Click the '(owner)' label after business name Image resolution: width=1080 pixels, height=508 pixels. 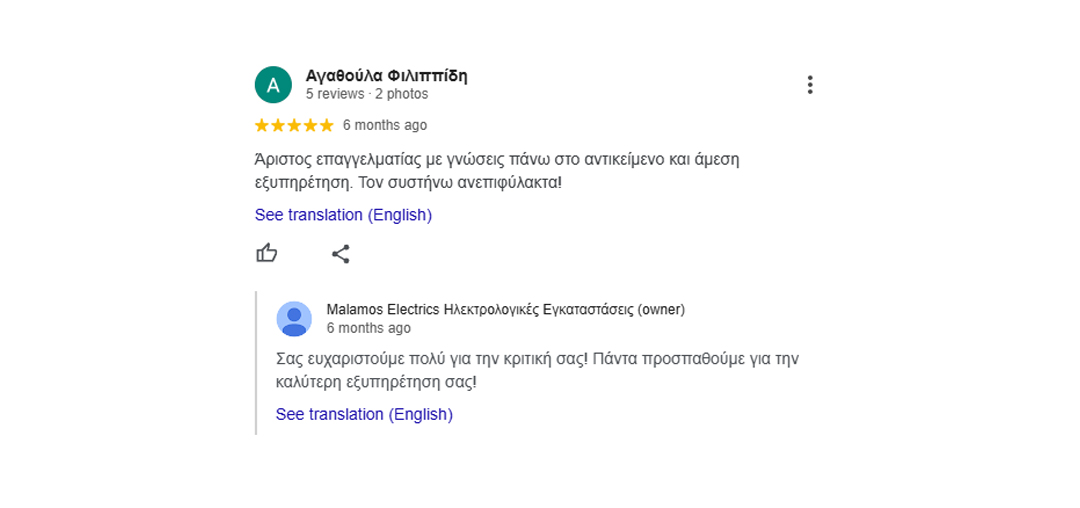point(661,310)
